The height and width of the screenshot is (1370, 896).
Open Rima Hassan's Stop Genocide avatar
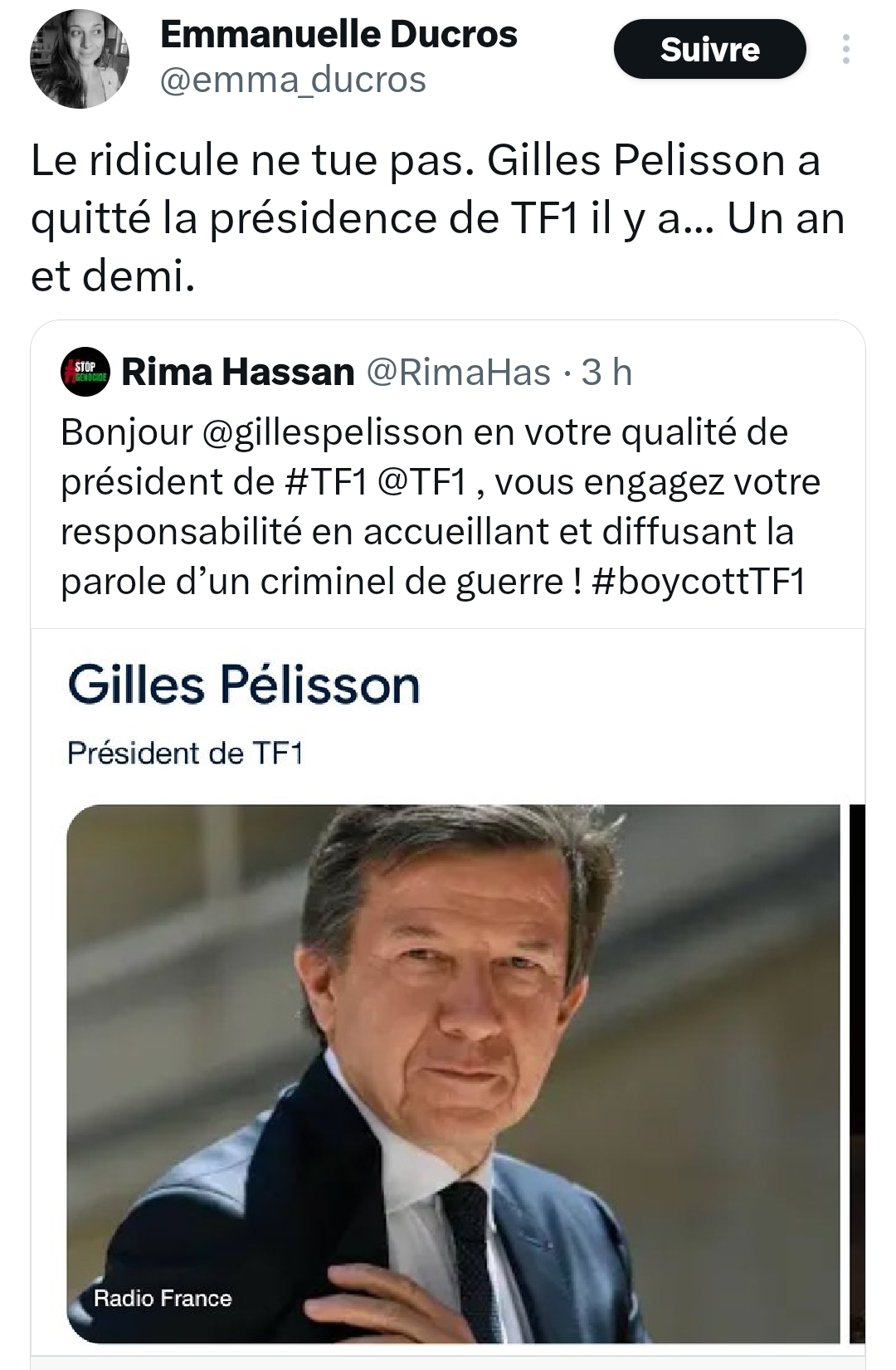tap(85, 373)
